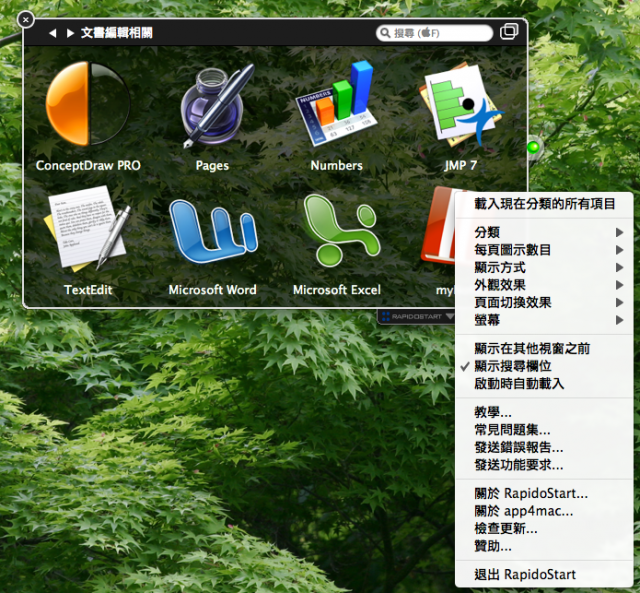Expand the 螢幕 submenu

(x=544, y=320)
